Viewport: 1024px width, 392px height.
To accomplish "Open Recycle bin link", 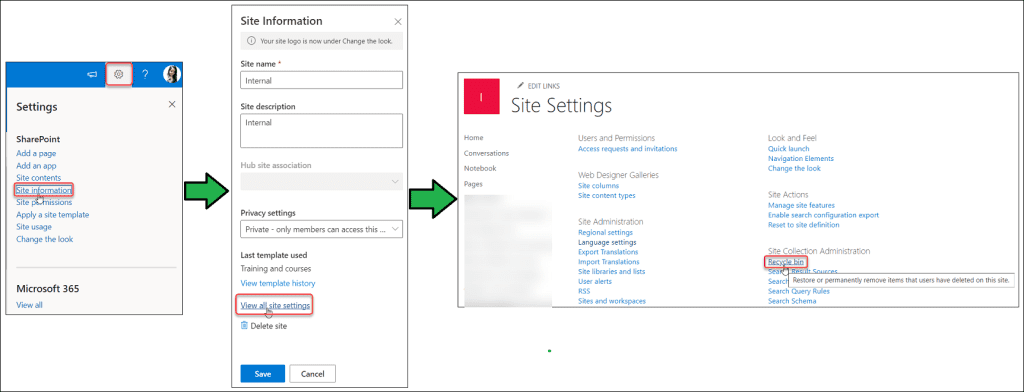I will click(x=786, y=261).
